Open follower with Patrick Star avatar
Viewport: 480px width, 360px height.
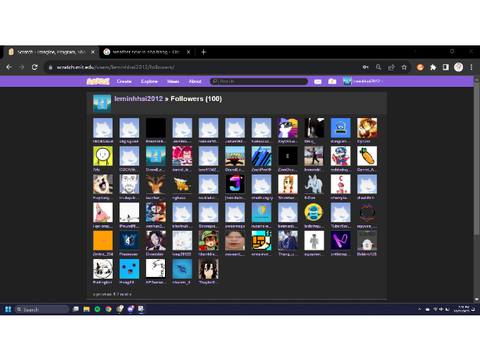[103, 212]
